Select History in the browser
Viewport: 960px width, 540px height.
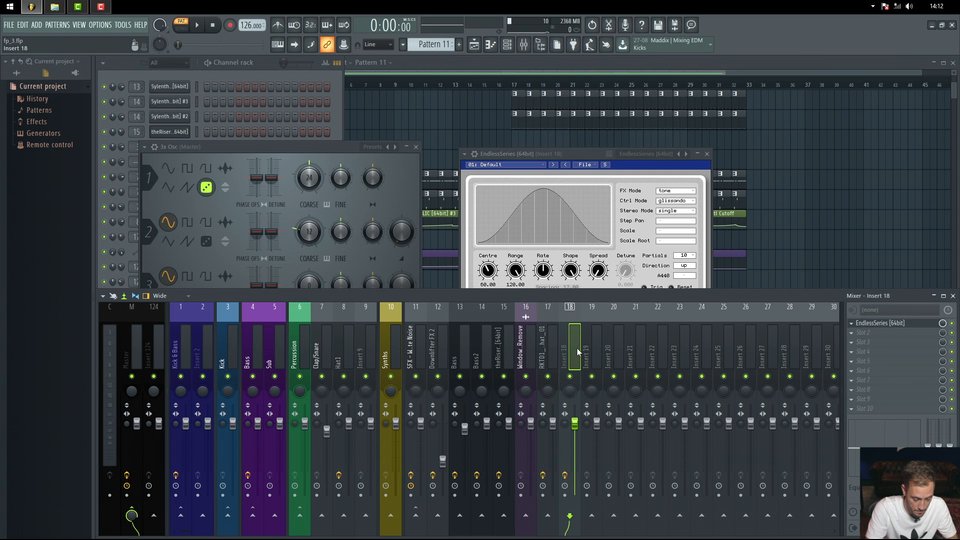click(37, 99)
